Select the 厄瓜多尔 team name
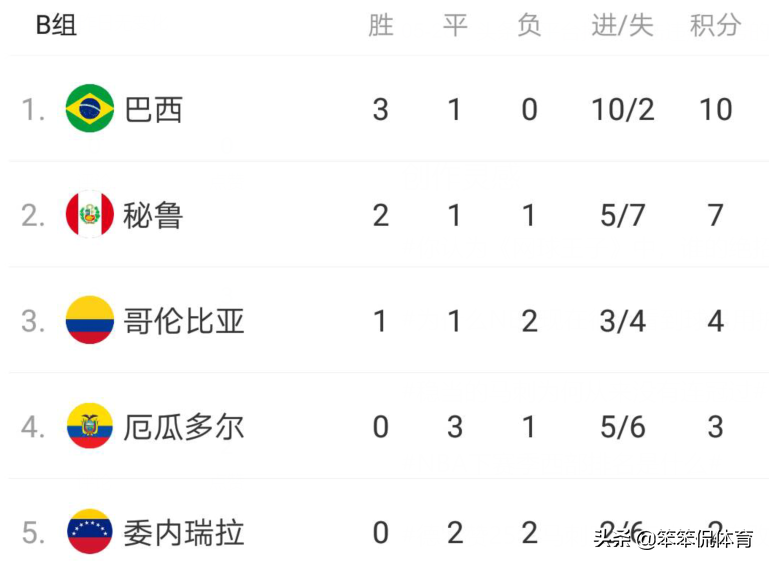 [x=183, y=427]
